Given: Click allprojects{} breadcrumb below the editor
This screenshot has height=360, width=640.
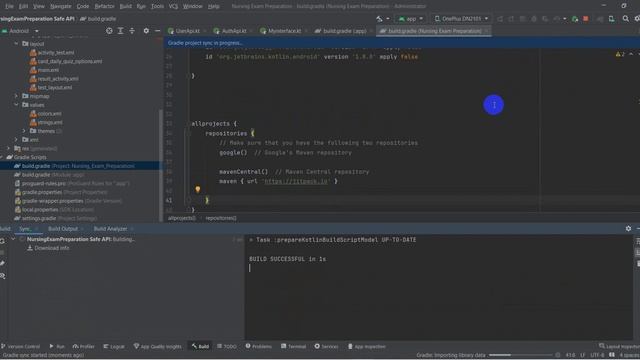Looking at the screenshot, I should (x=182, y=218).
